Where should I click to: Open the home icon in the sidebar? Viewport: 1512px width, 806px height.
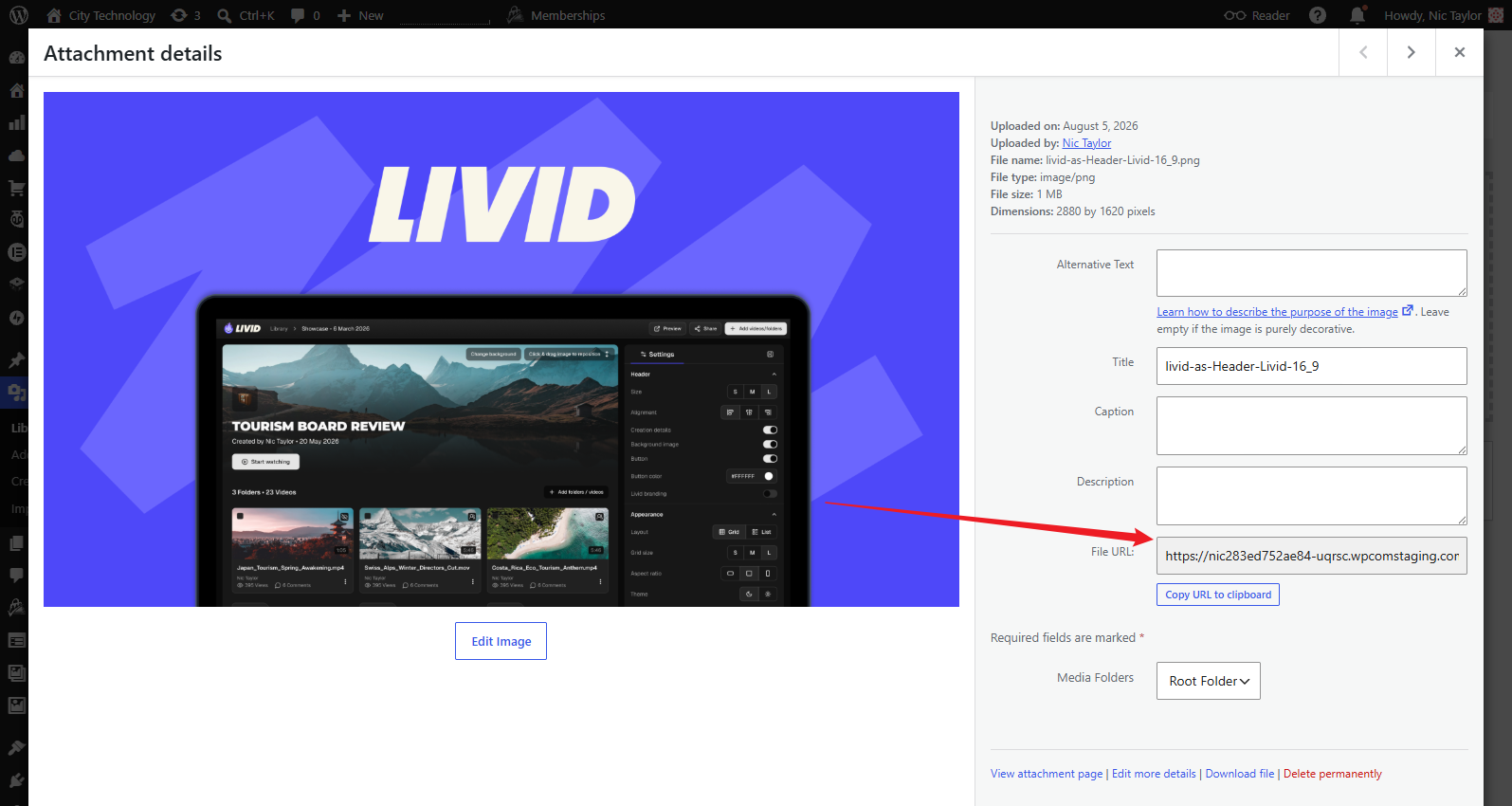click(16, 90)
